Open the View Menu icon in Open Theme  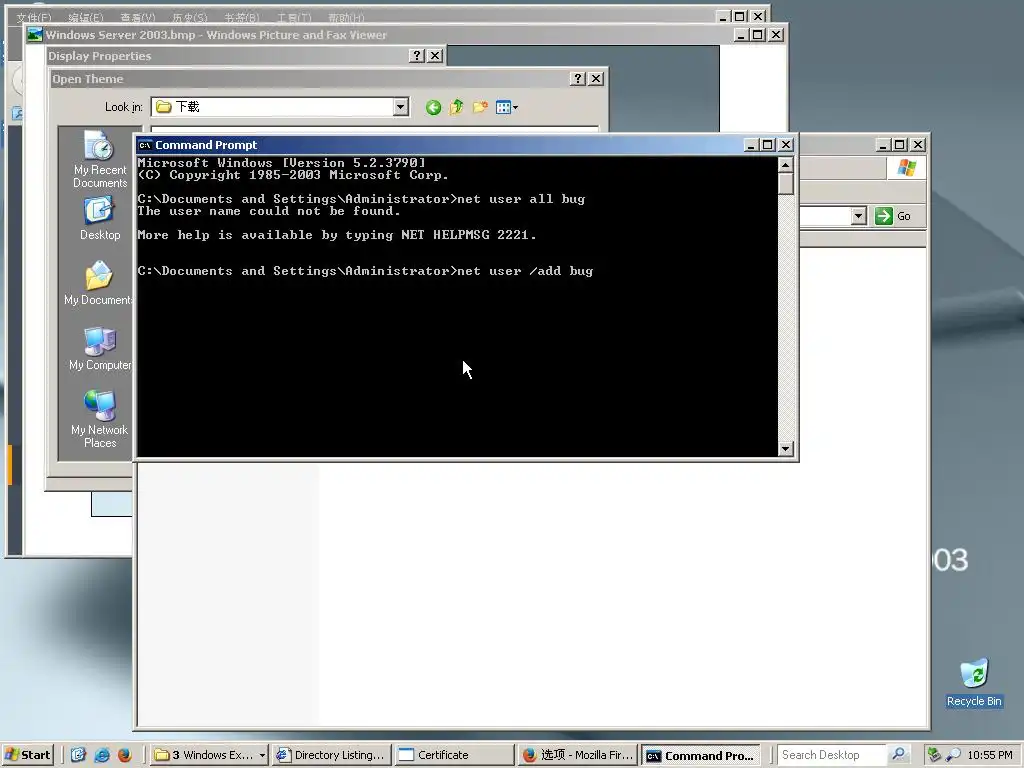coord(506,107)
